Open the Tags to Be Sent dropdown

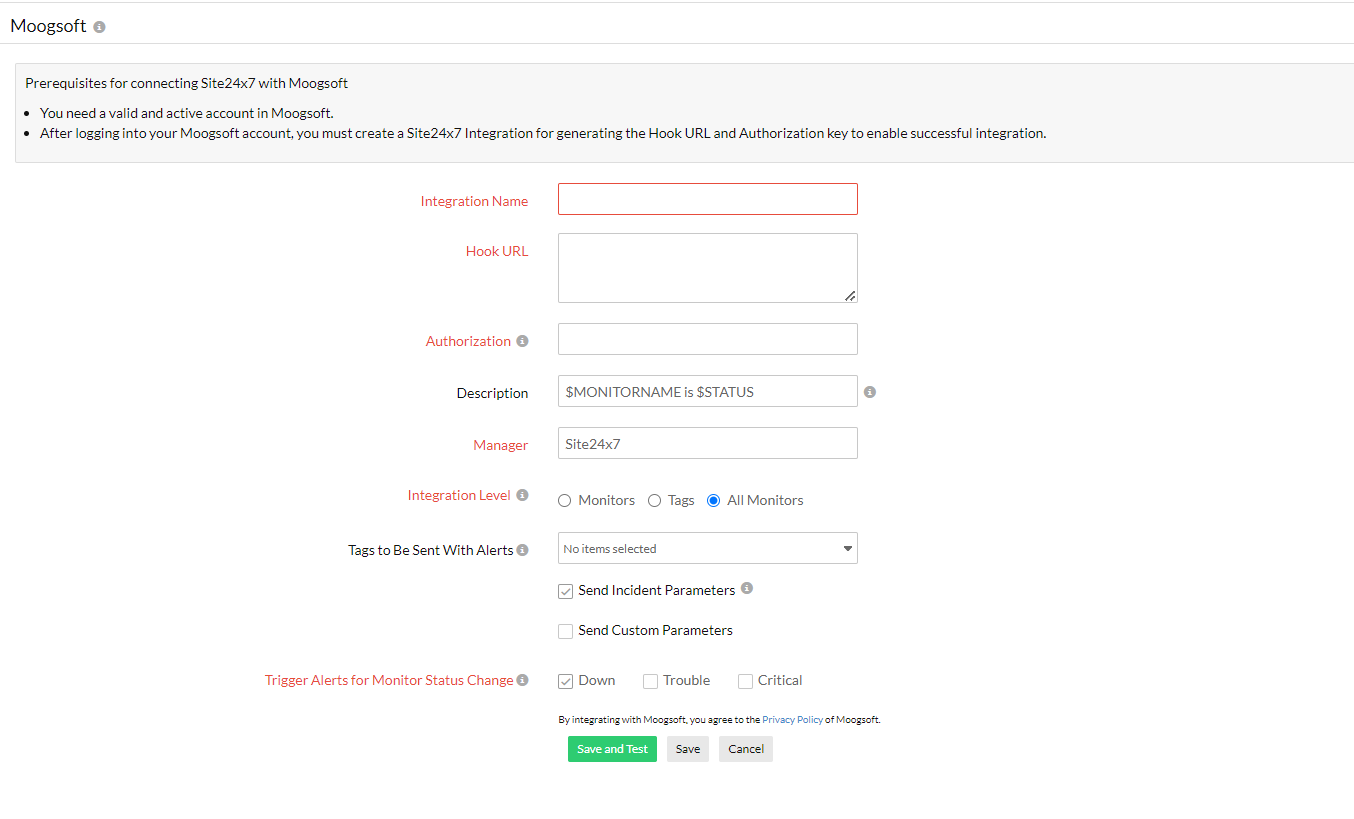click(x=707, y=548)
